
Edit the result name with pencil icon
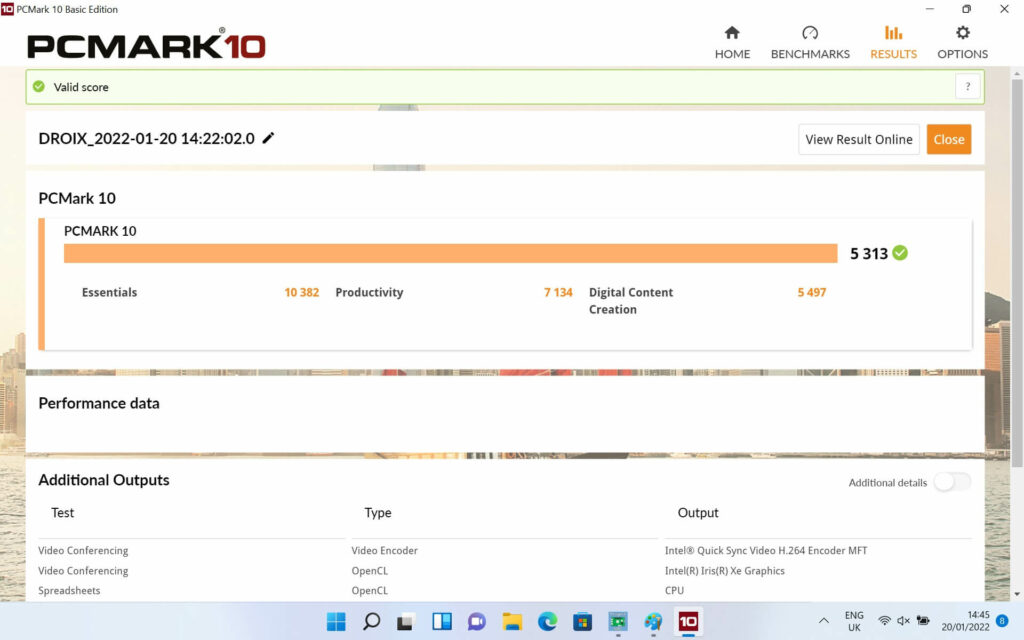[x=268, y=138]
